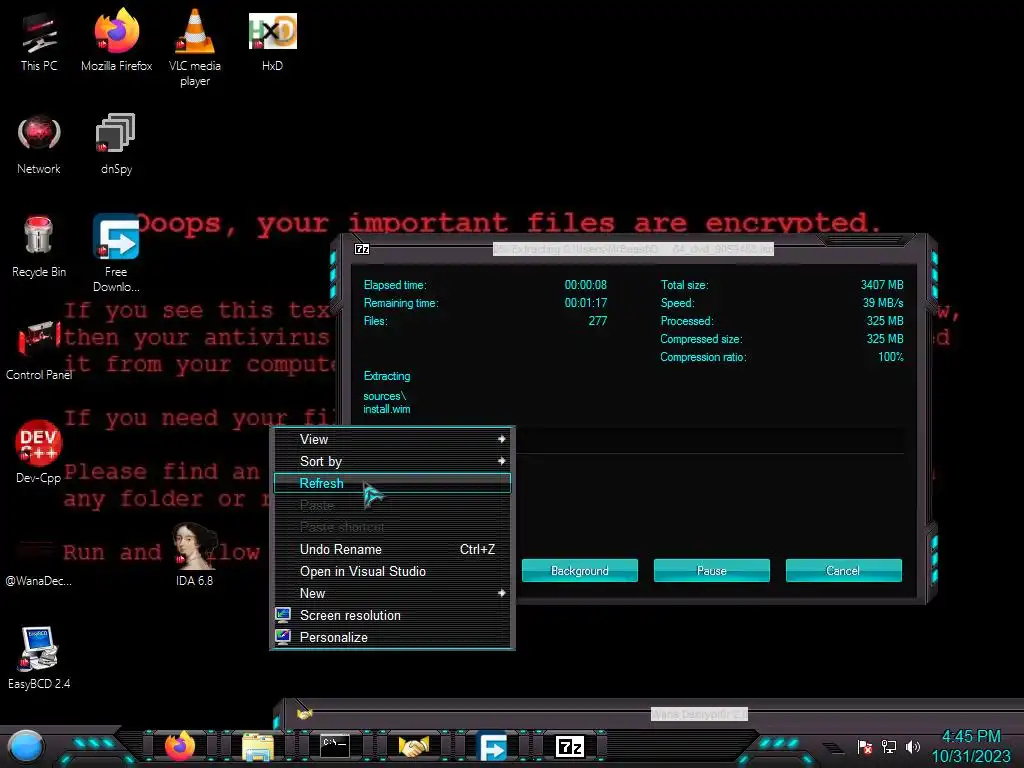The image size is (1024, 768).
Task: Click the Compression ratio value 100%
Action: pyautogui.click(x=891, y=357)
